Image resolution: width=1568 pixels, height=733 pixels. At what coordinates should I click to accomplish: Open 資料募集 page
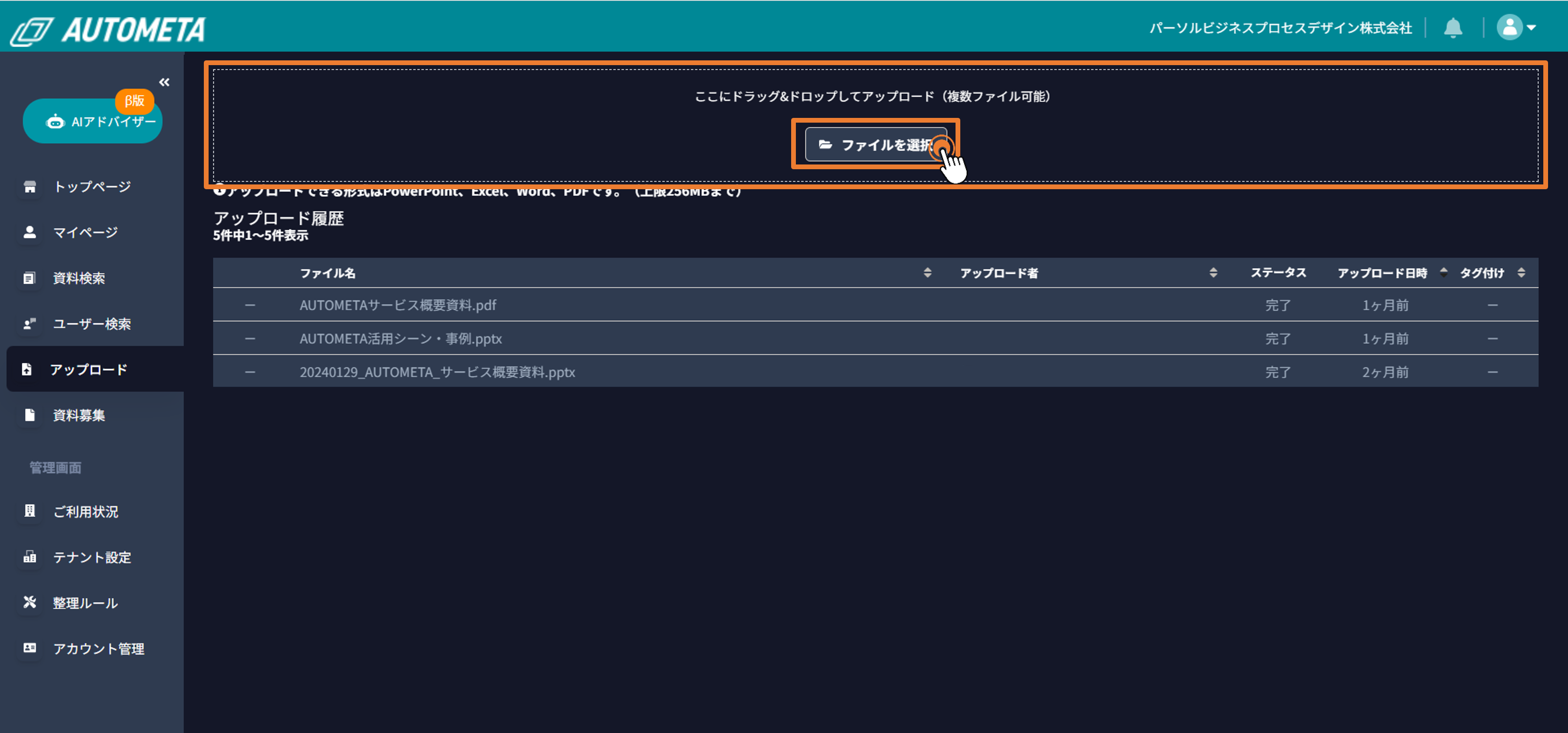pyautogui.click(x=79, y=415)
